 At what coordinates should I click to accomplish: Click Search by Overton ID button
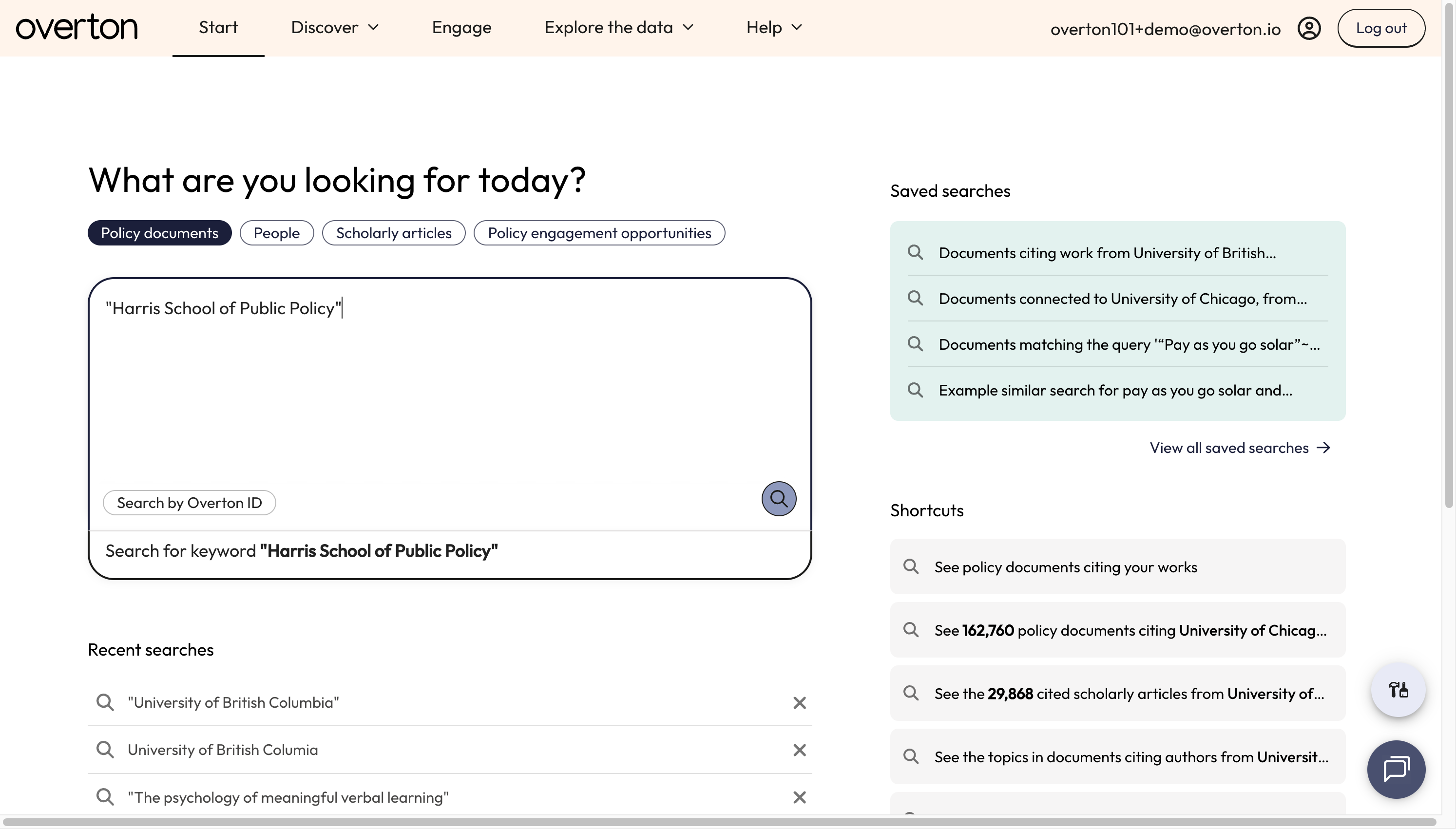pyautogui.click(x=189, y=503)
